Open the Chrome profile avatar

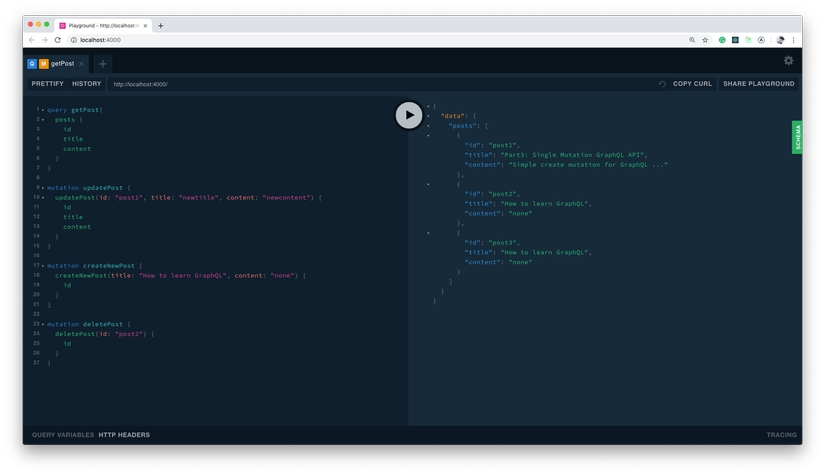click(x=780, y=40)
